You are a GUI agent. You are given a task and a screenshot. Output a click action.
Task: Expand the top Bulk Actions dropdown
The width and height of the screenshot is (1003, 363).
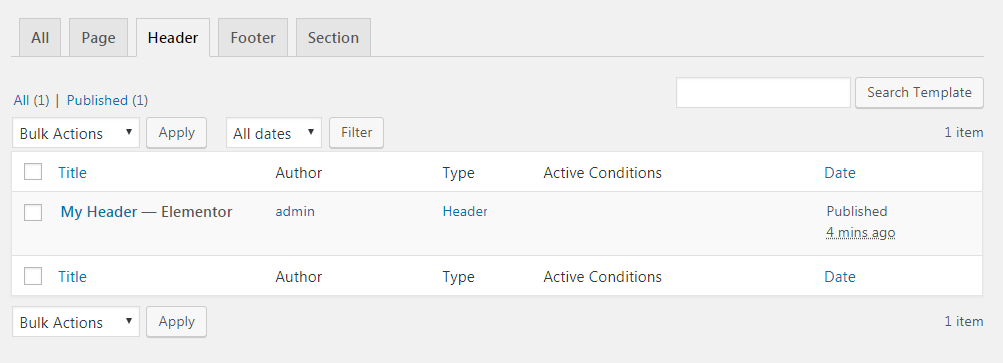coord(75,133)
